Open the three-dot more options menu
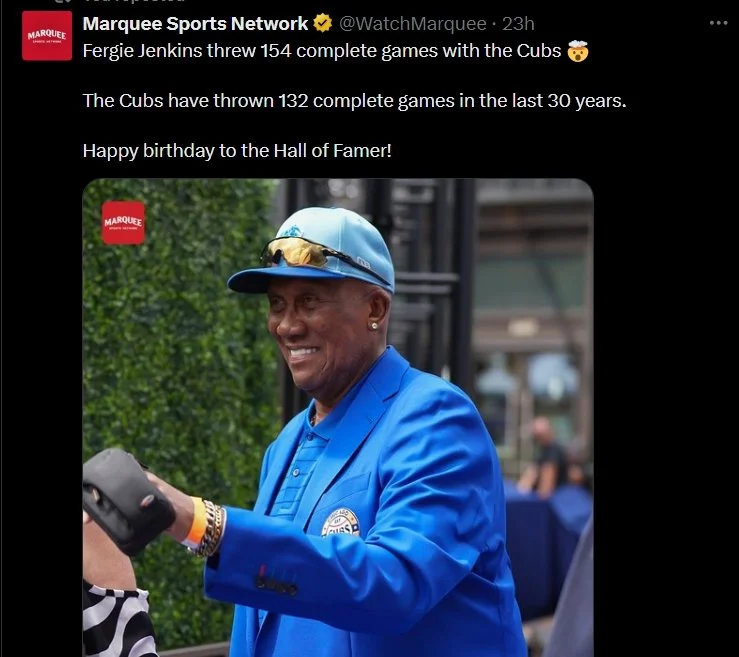The width and height of the screenshot is (739, 657). coord(718,23)
